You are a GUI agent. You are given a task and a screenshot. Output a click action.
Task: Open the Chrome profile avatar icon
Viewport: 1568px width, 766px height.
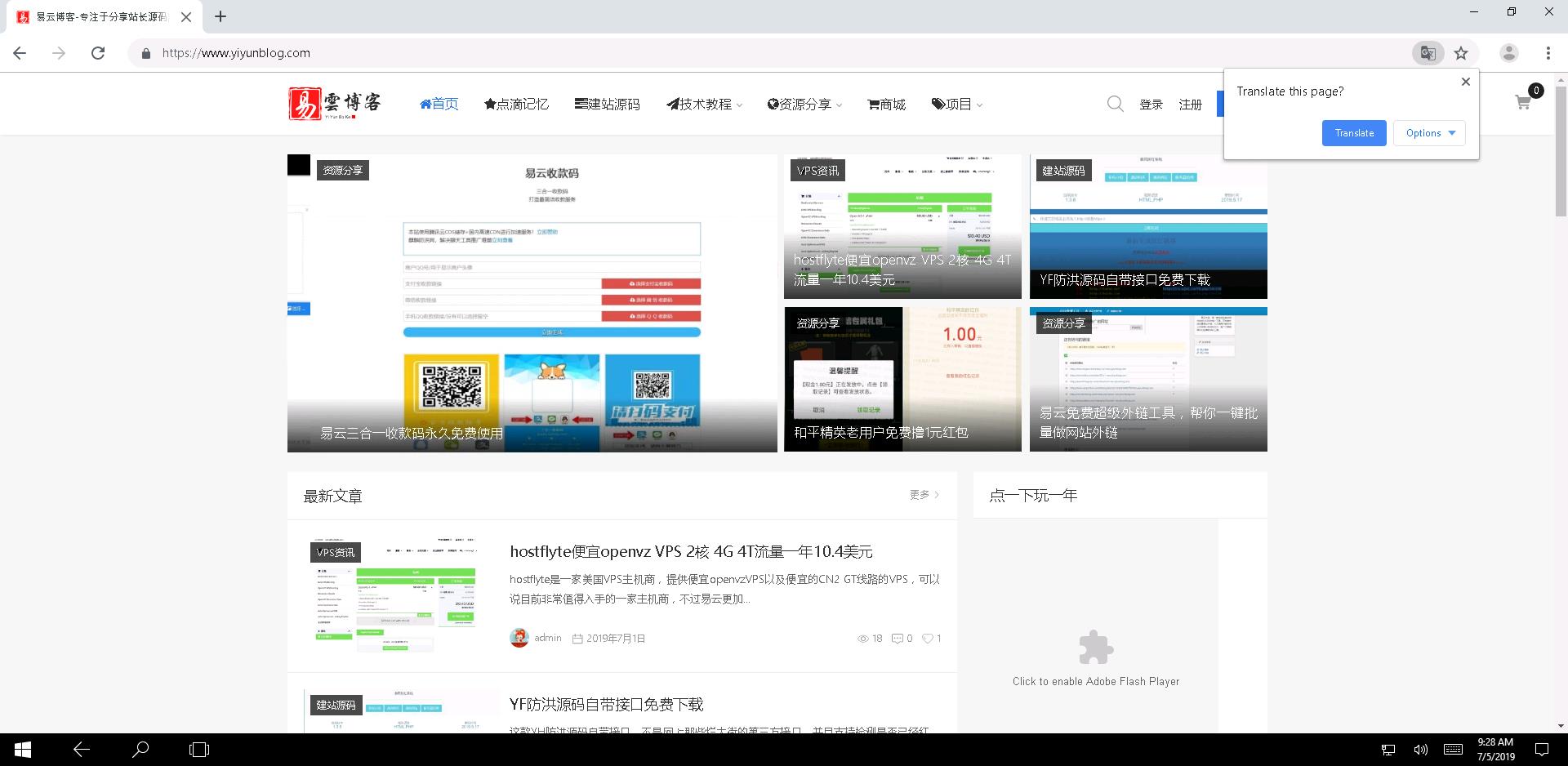tap(1509, 53)
